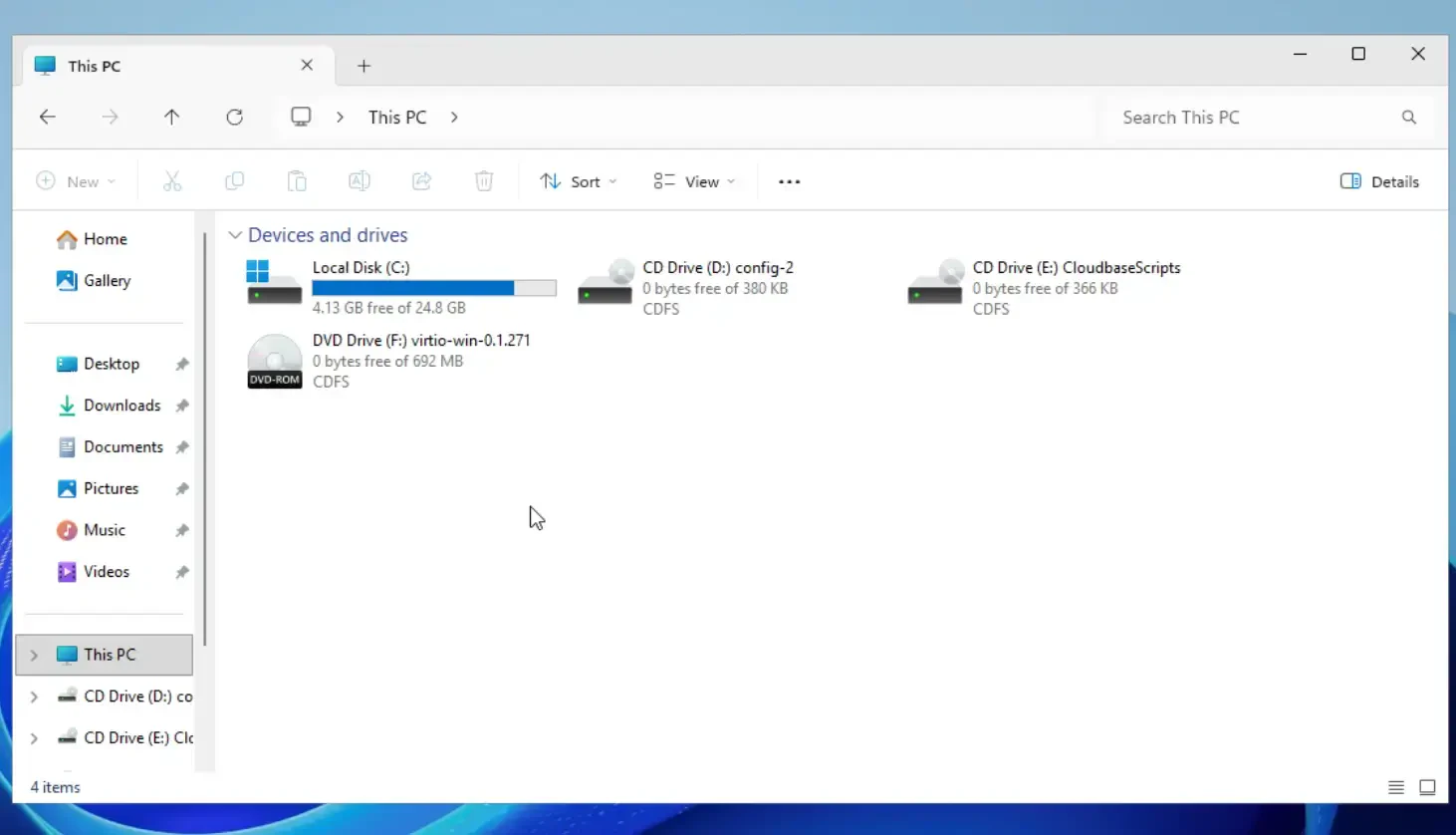Open the search icon in Search This PC

(1409, 117)
